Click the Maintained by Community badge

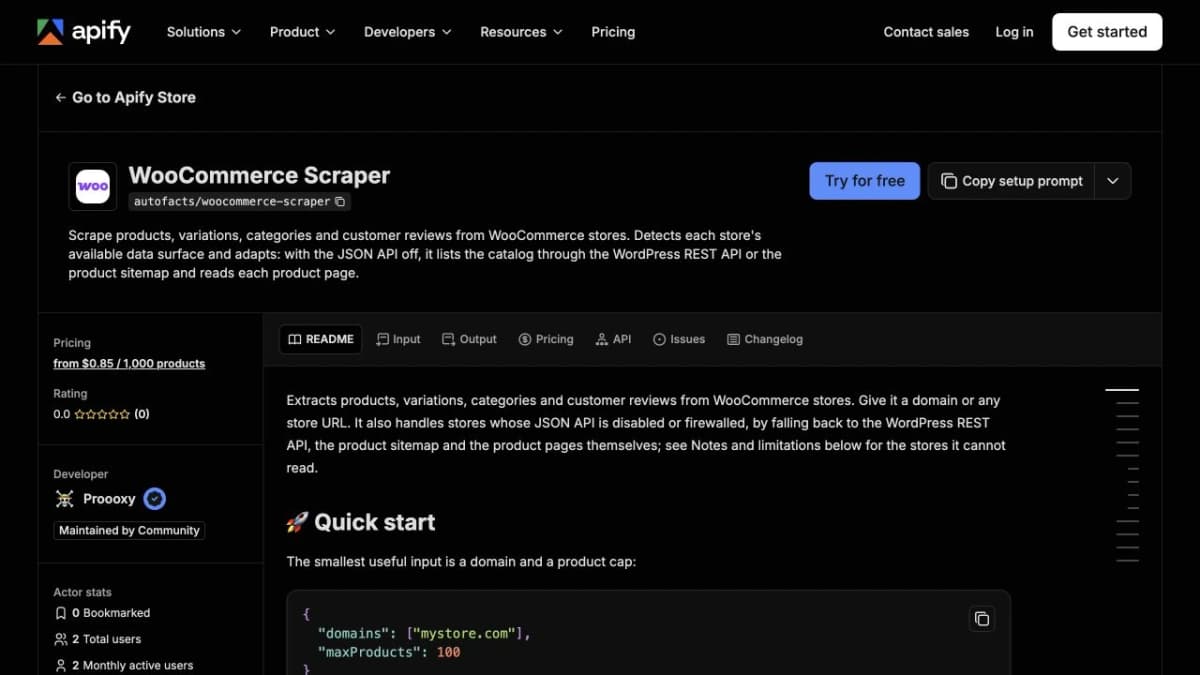point(129,530)
